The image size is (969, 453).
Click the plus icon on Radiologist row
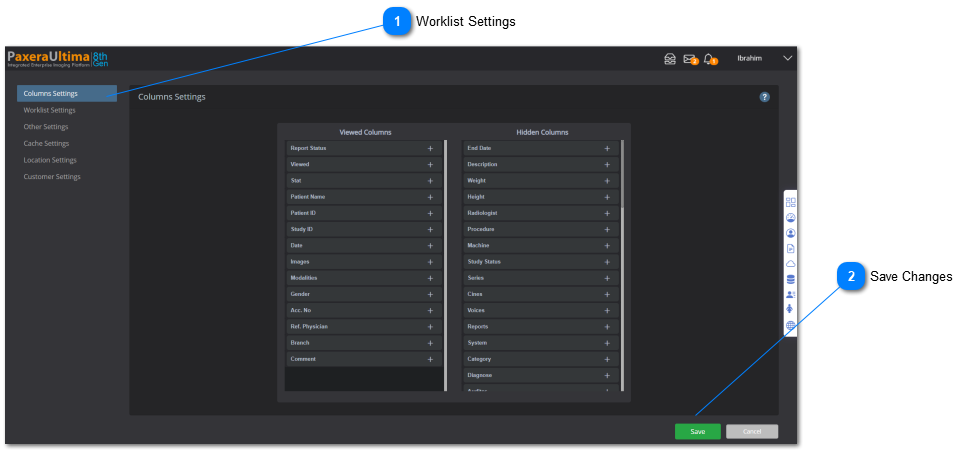point(607,213)
